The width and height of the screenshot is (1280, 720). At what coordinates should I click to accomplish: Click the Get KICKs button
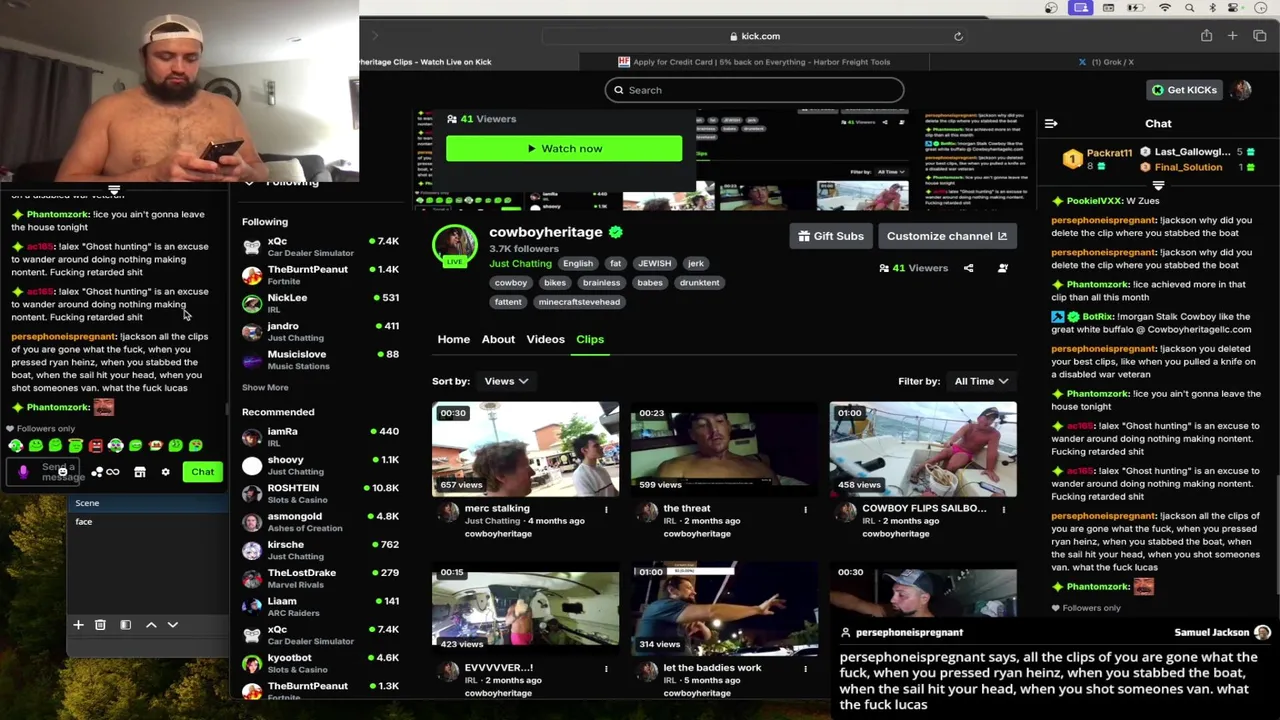1183,90
